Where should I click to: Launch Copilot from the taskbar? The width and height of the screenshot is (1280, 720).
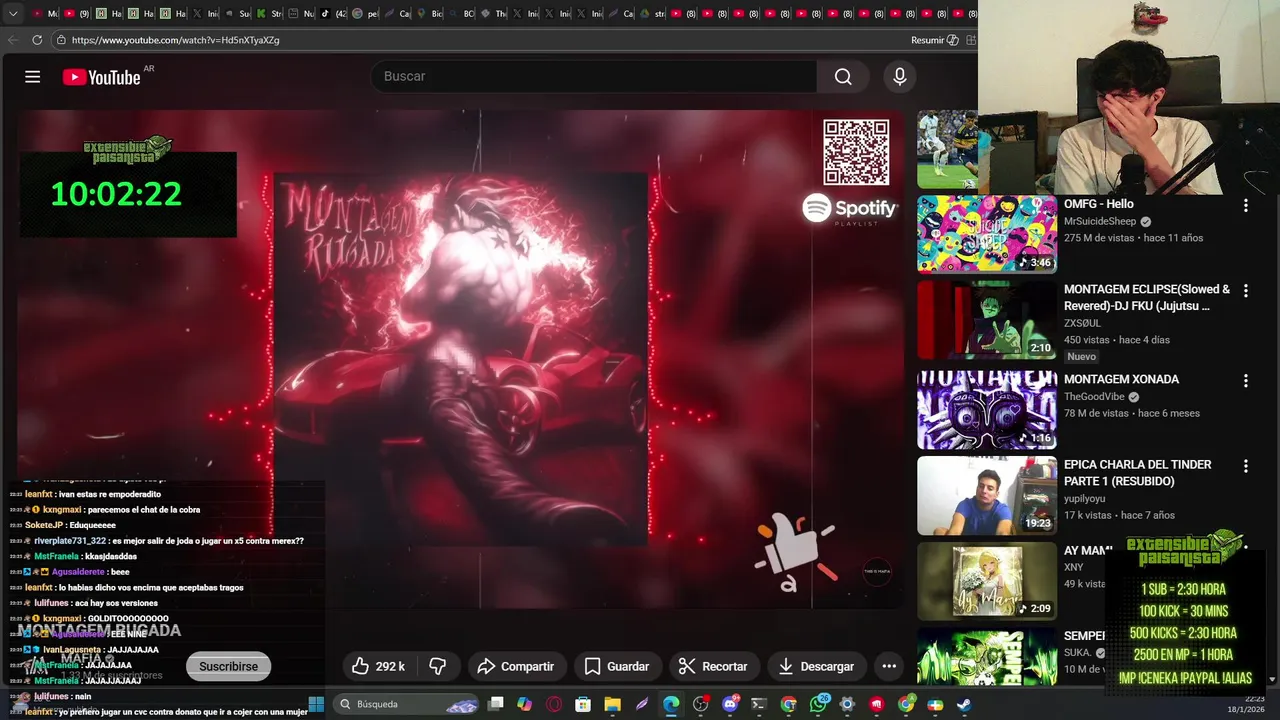pyautogui.click(x=524, y=704)
